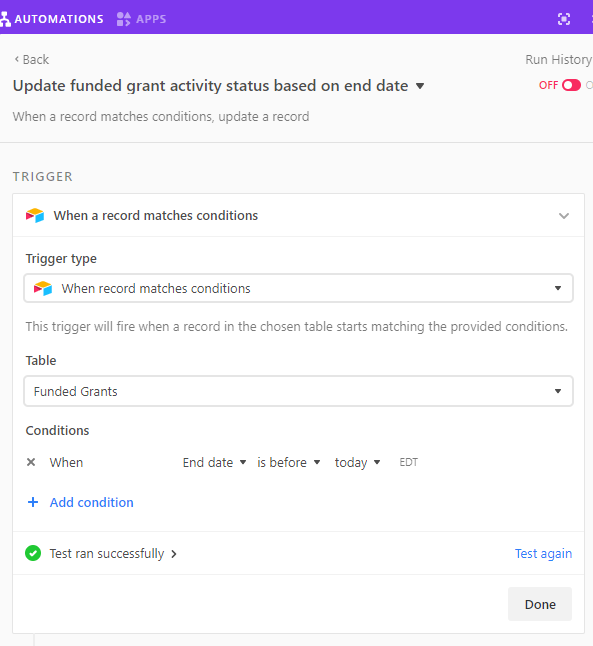Collapse the trigger section with the chevron
593x646 pixels.
click(x=564, y=216)
